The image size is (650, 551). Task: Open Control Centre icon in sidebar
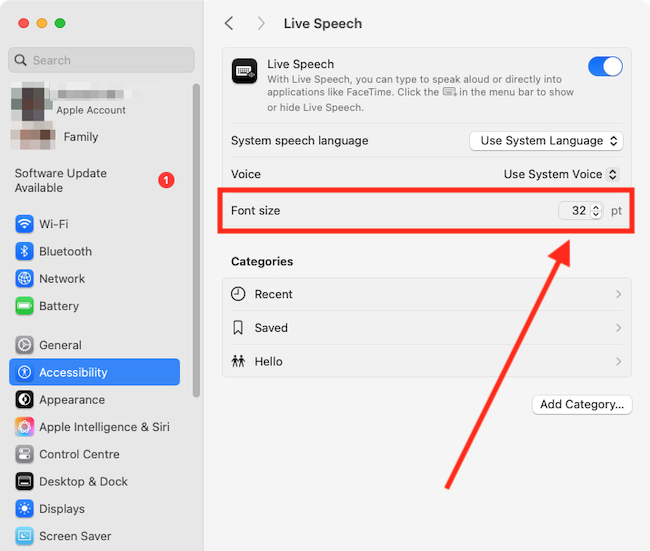click(25, 454)
